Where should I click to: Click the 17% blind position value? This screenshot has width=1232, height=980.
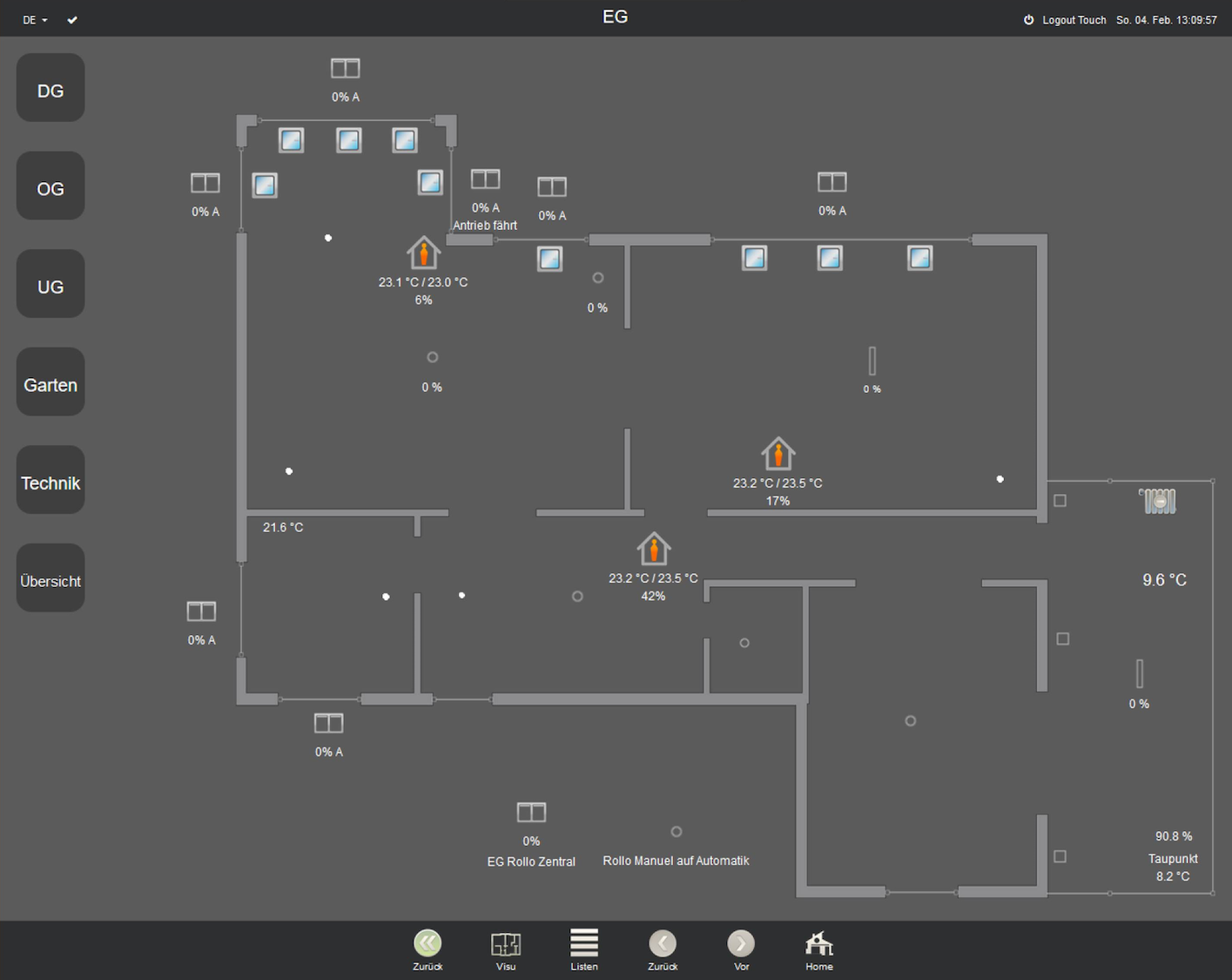tap(778, 500)
